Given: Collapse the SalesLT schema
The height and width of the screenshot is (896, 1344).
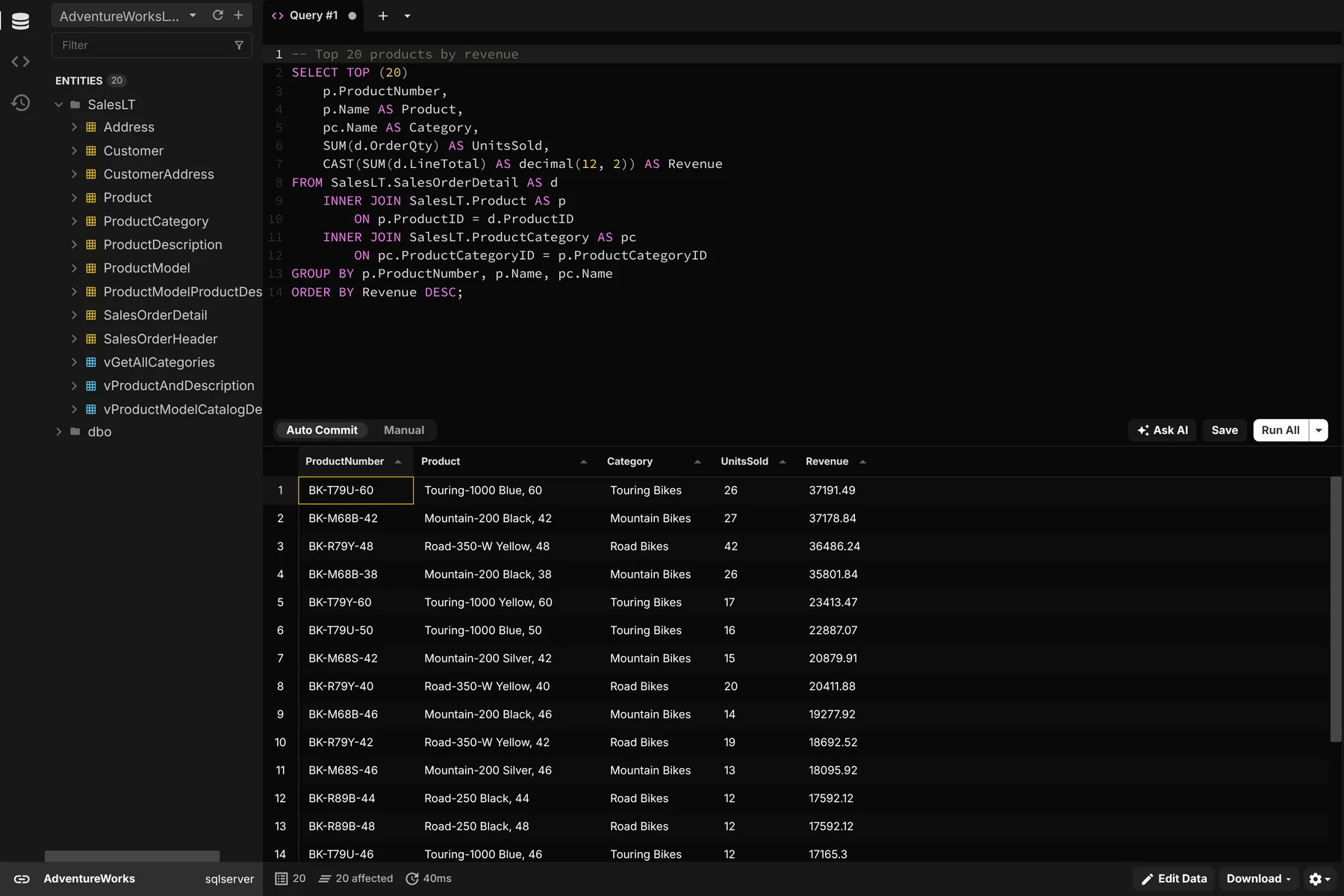Looking at the screenshot, I should tap(59, 105).
